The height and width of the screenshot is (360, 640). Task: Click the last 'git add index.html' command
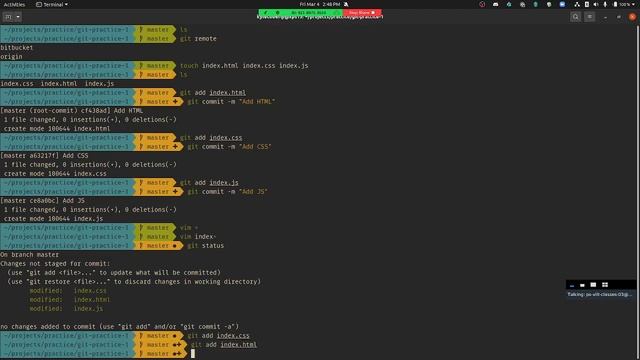tap(224, 344)
